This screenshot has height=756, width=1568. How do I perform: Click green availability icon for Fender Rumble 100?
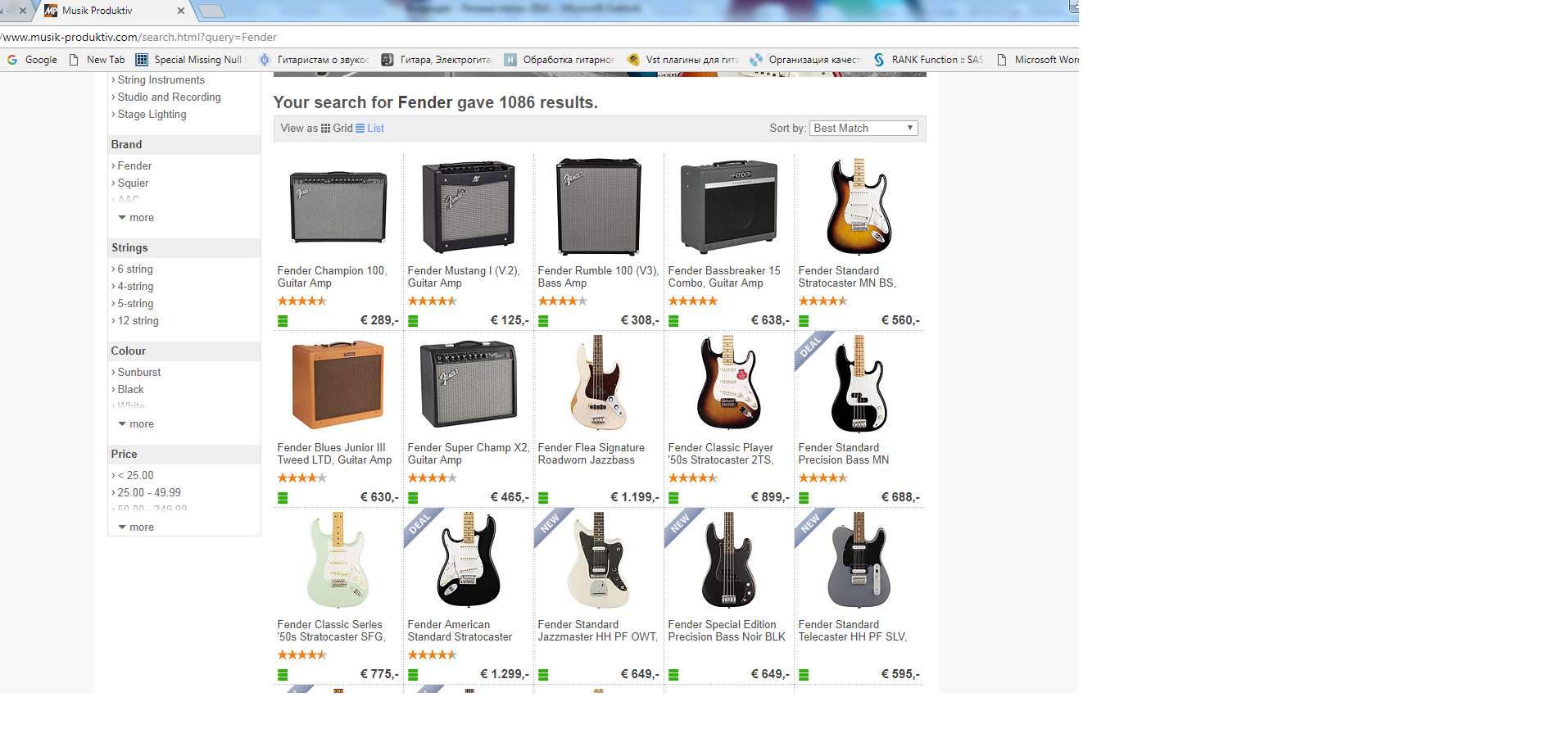[x=543, y=321]
